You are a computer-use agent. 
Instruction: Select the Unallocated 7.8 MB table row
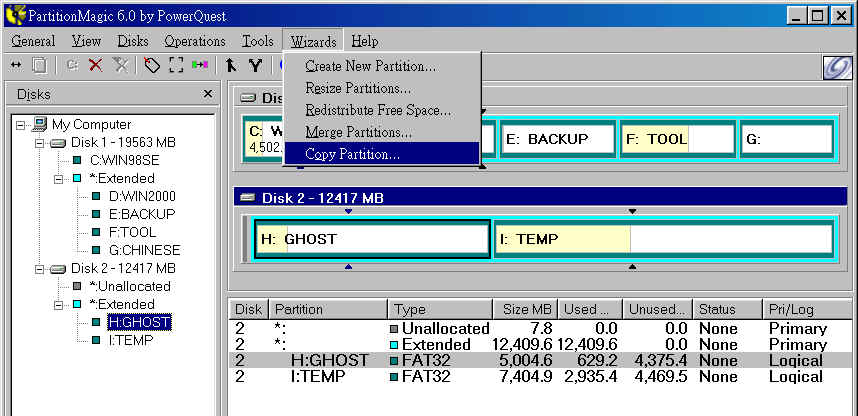pyautogui.click(x=541, y=329)
